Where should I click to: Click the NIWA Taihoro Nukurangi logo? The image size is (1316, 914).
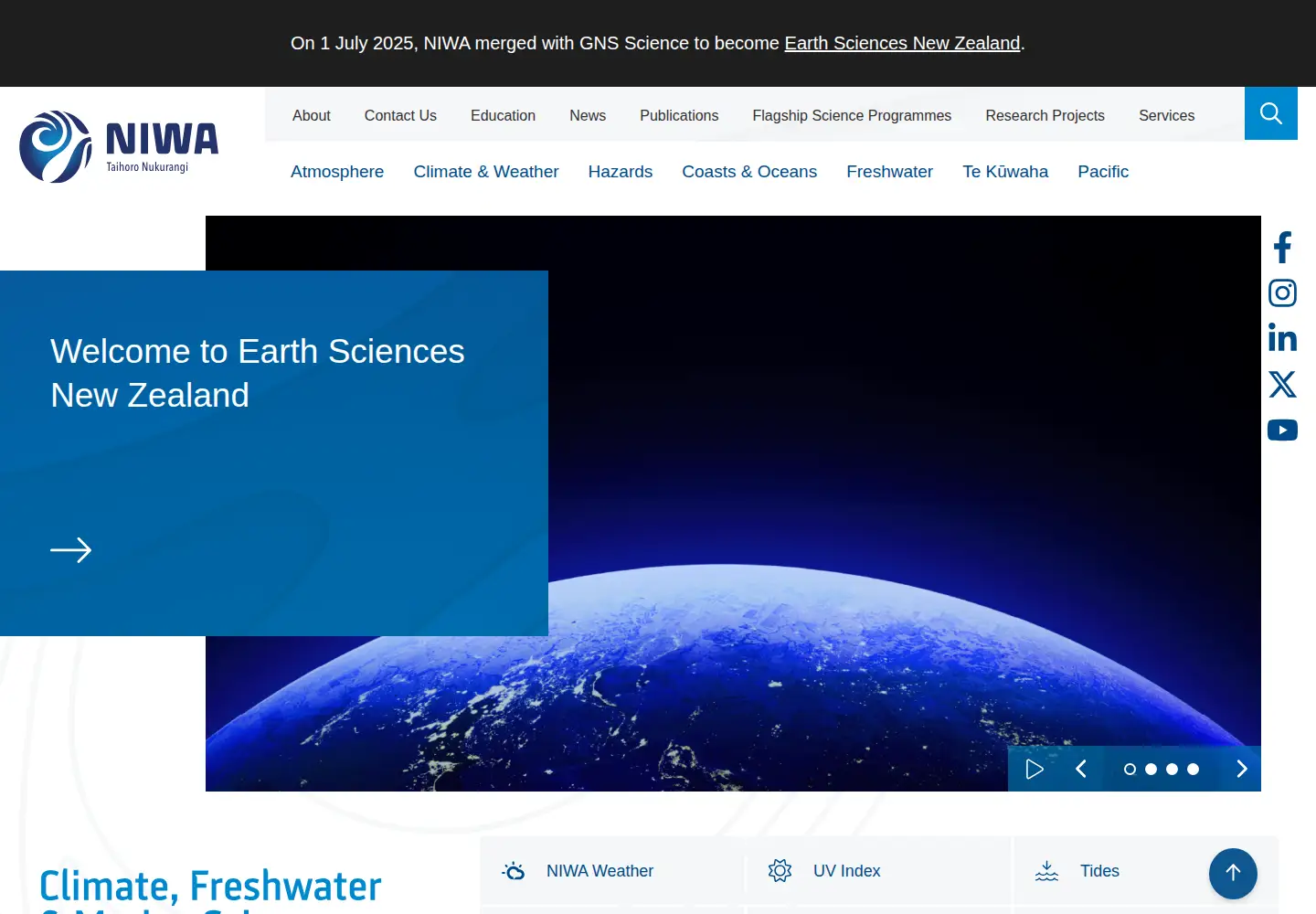coord(119,146)
